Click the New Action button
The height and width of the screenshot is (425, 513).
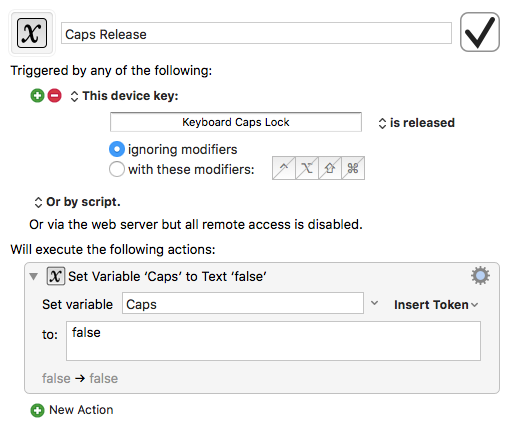tap(72, 410)
